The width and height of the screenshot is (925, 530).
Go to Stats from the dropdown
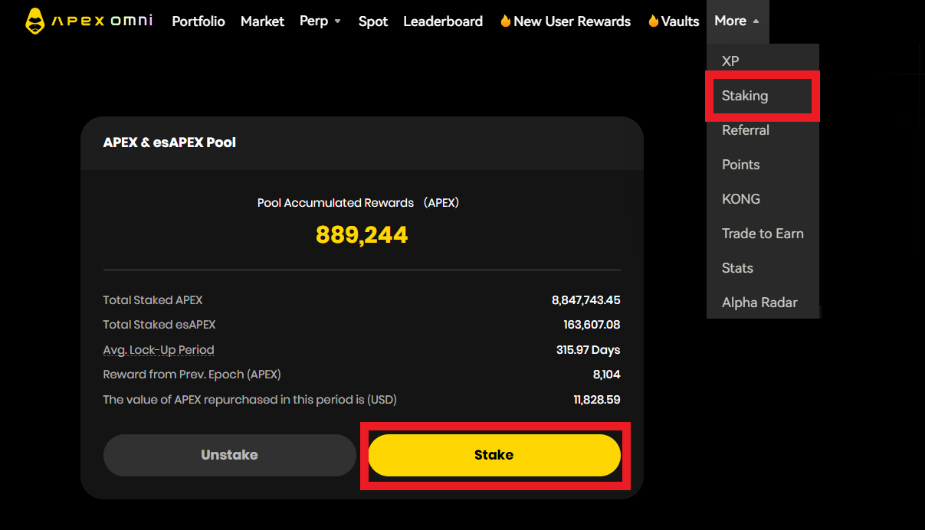tap(738, 268)
